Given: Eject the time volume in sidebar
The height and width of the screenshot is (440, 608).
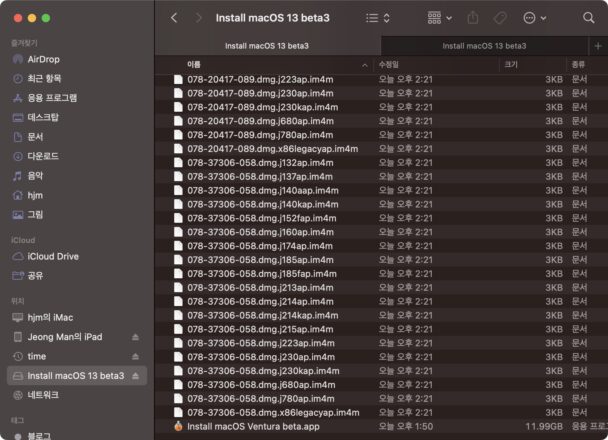Looking at the screenshot, I should (136, 356).
